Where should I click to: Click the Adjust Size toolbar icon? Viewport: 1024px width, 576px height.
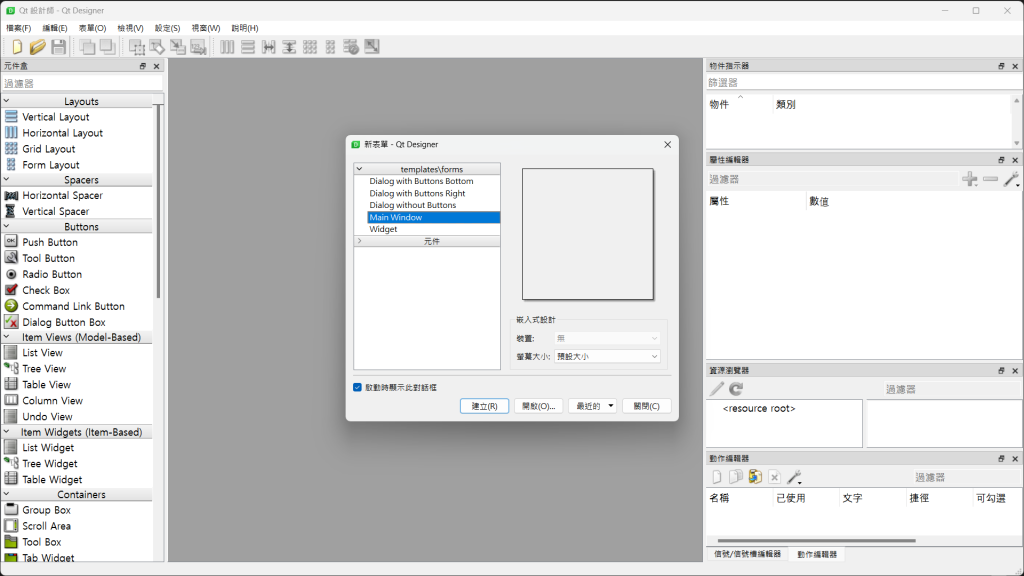(x=372, y=46)
